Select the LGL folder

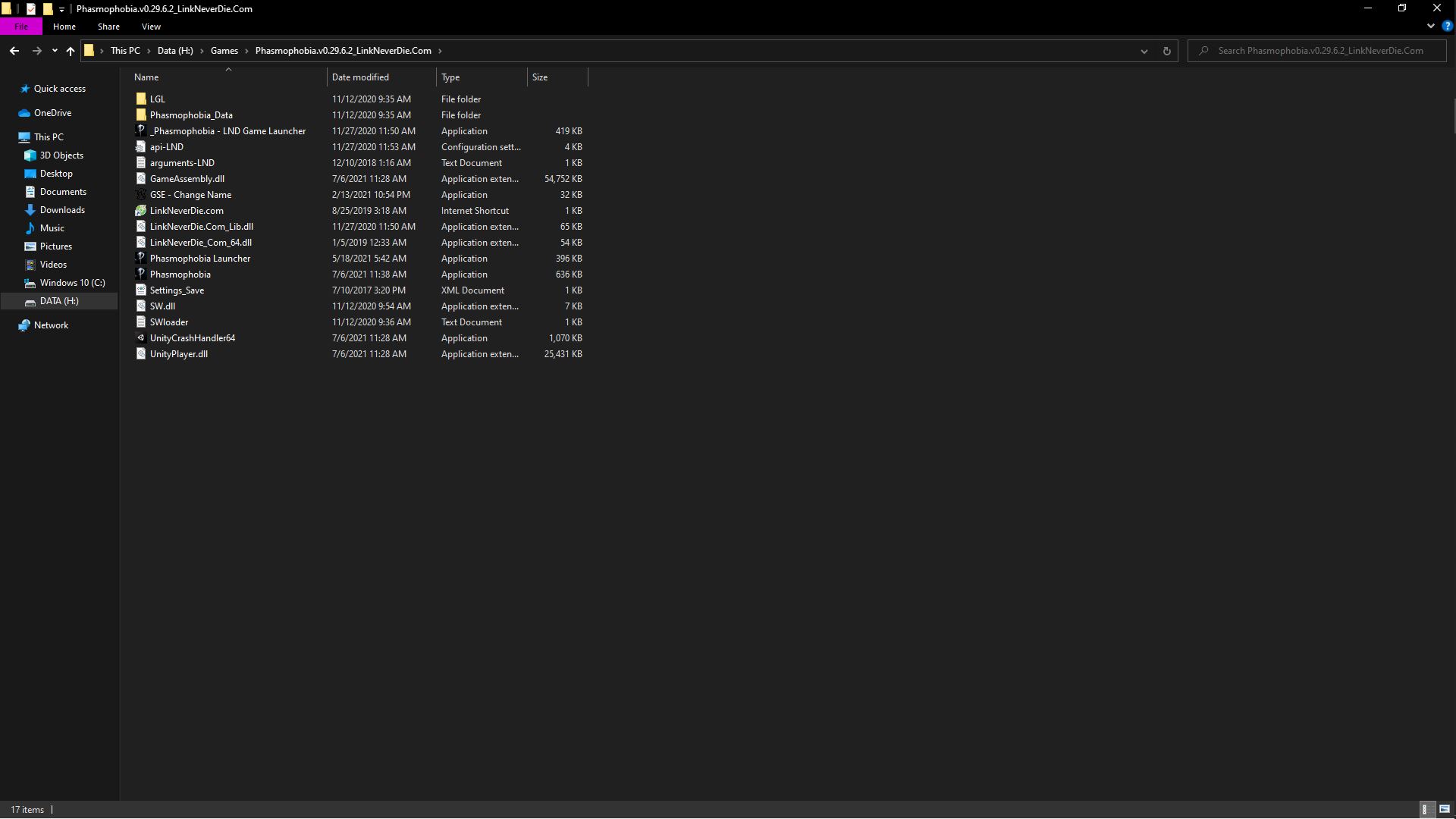pos(157,99)
